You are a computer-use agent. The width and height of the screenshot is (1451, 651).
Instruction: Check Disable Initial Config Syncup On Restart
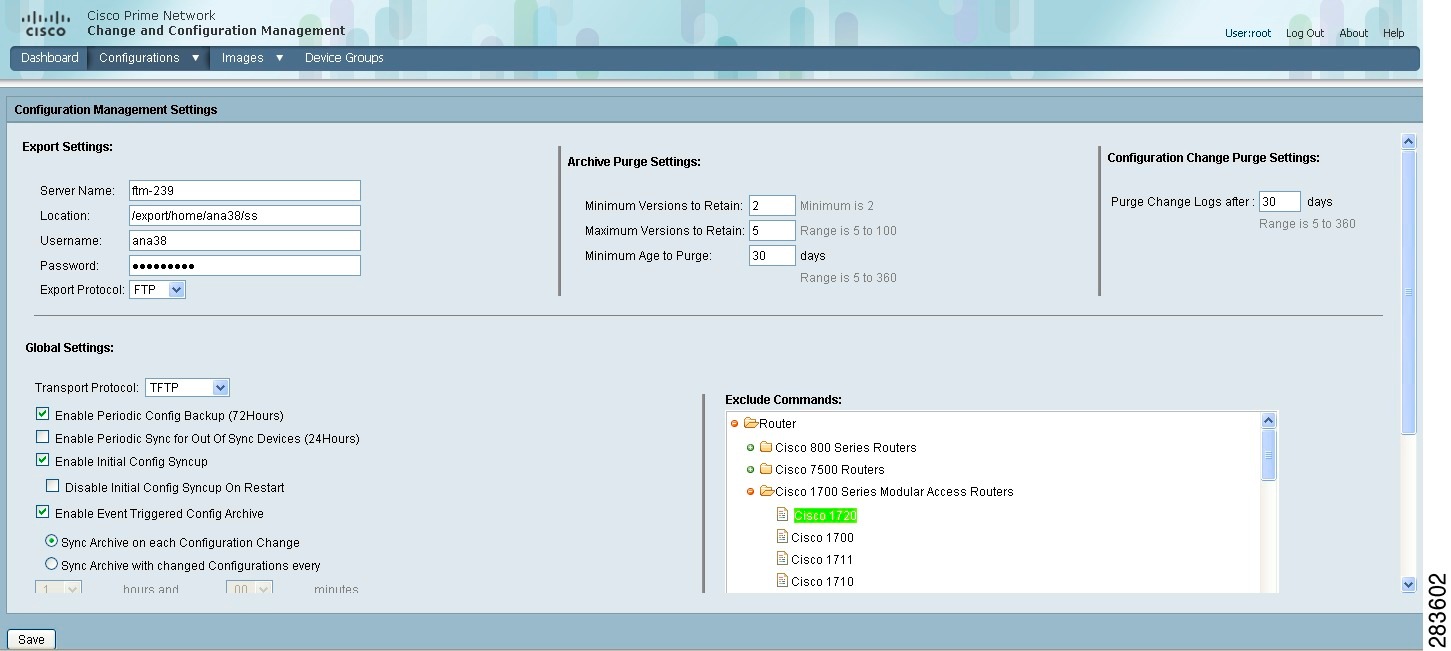[x=53, y=486]
